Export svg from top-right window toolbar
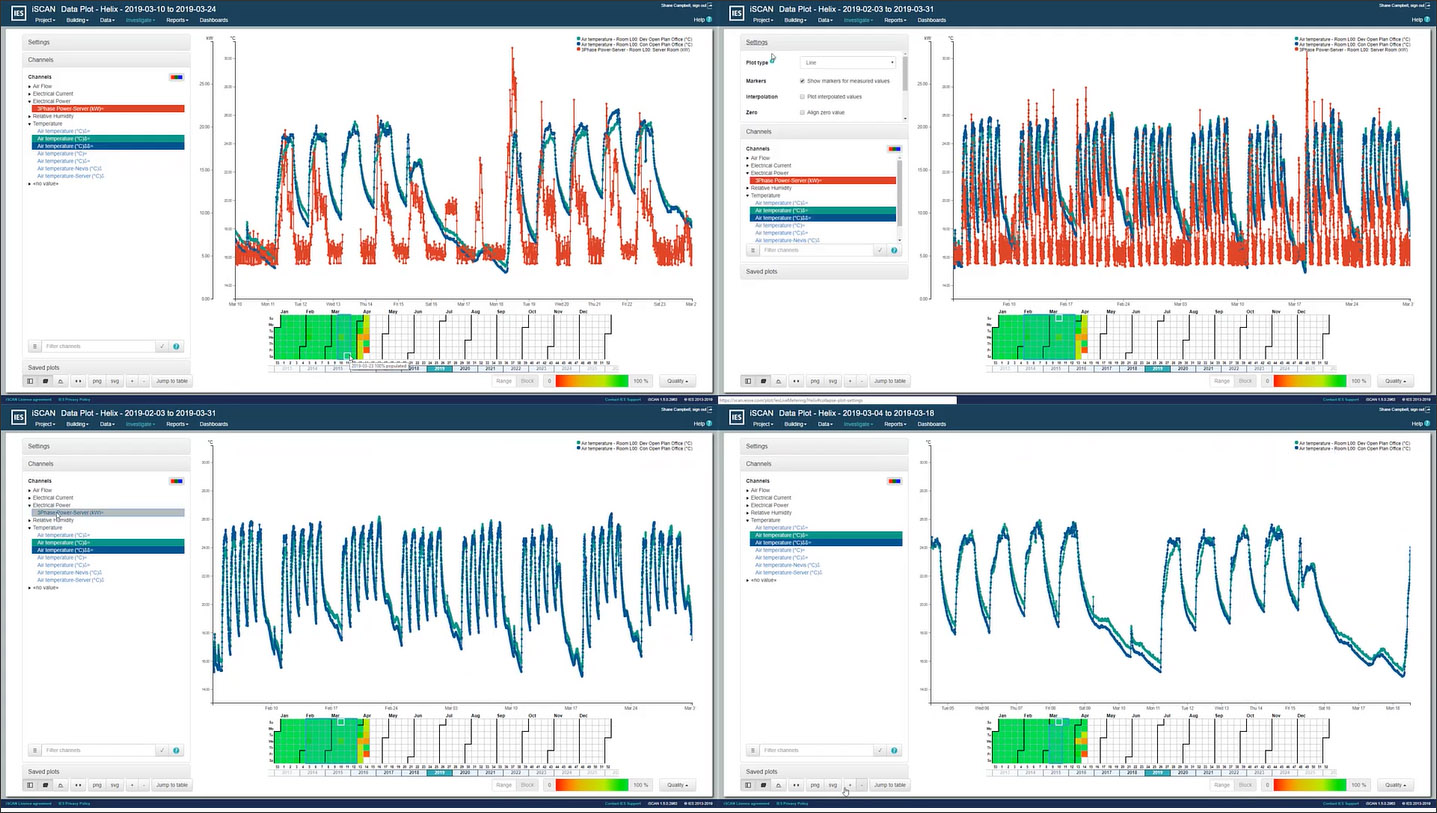Screen dimensions: 1437x813 833,381
